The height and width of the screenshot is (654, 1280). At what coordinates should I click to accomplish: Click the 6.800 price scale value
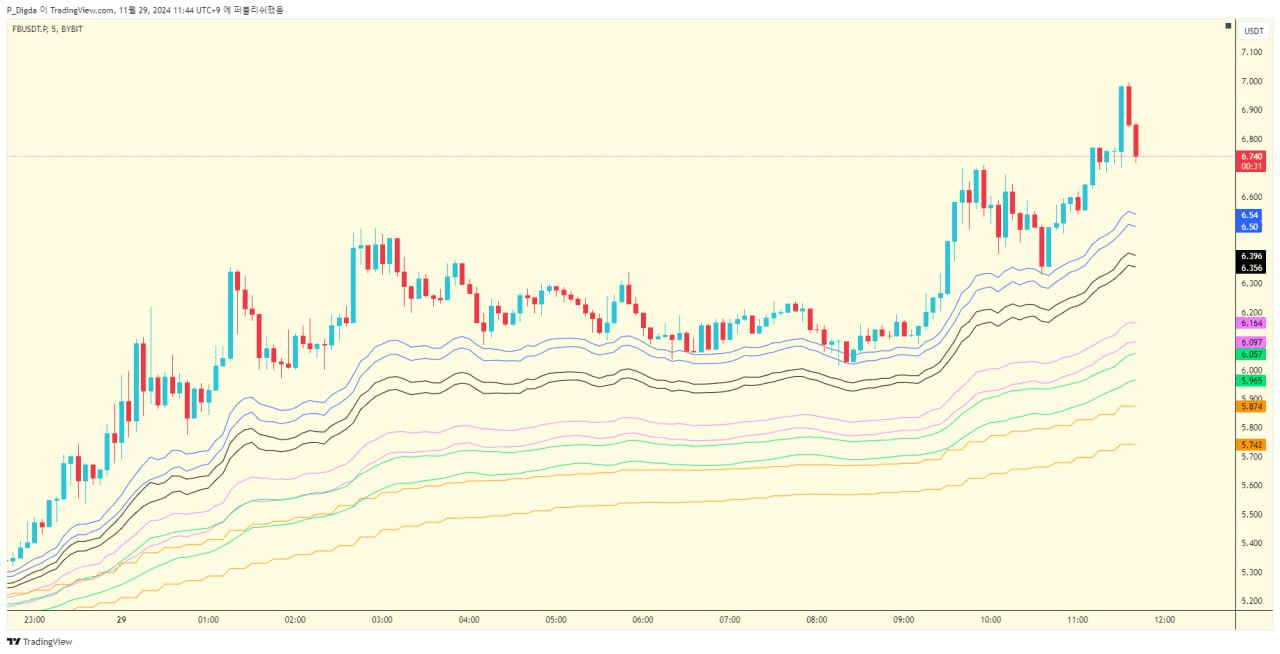[x=1252, y=139]
